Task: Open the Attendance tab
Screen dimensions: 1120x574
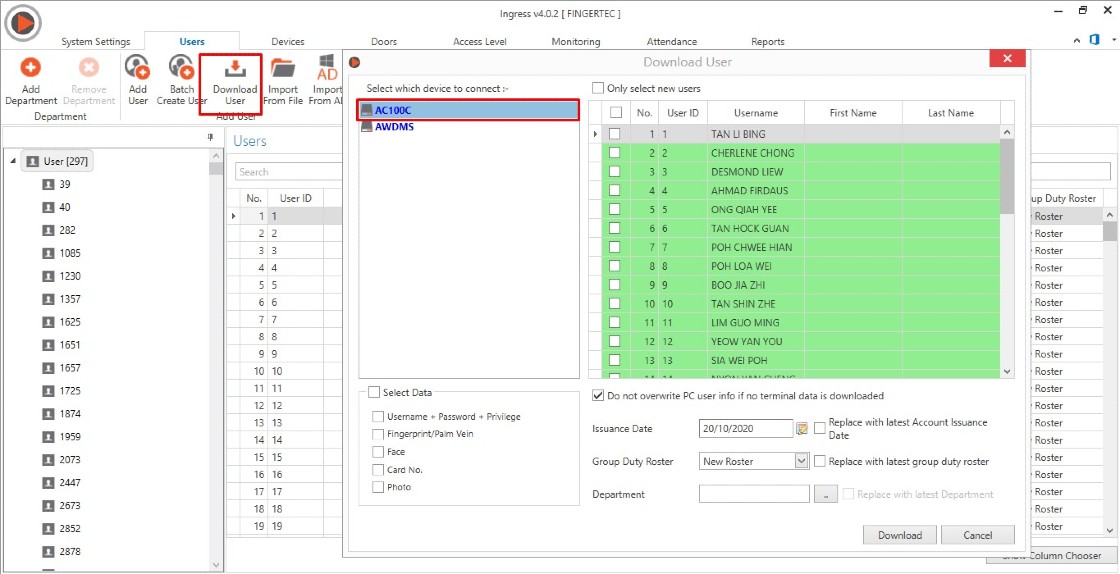Action: 671,41
